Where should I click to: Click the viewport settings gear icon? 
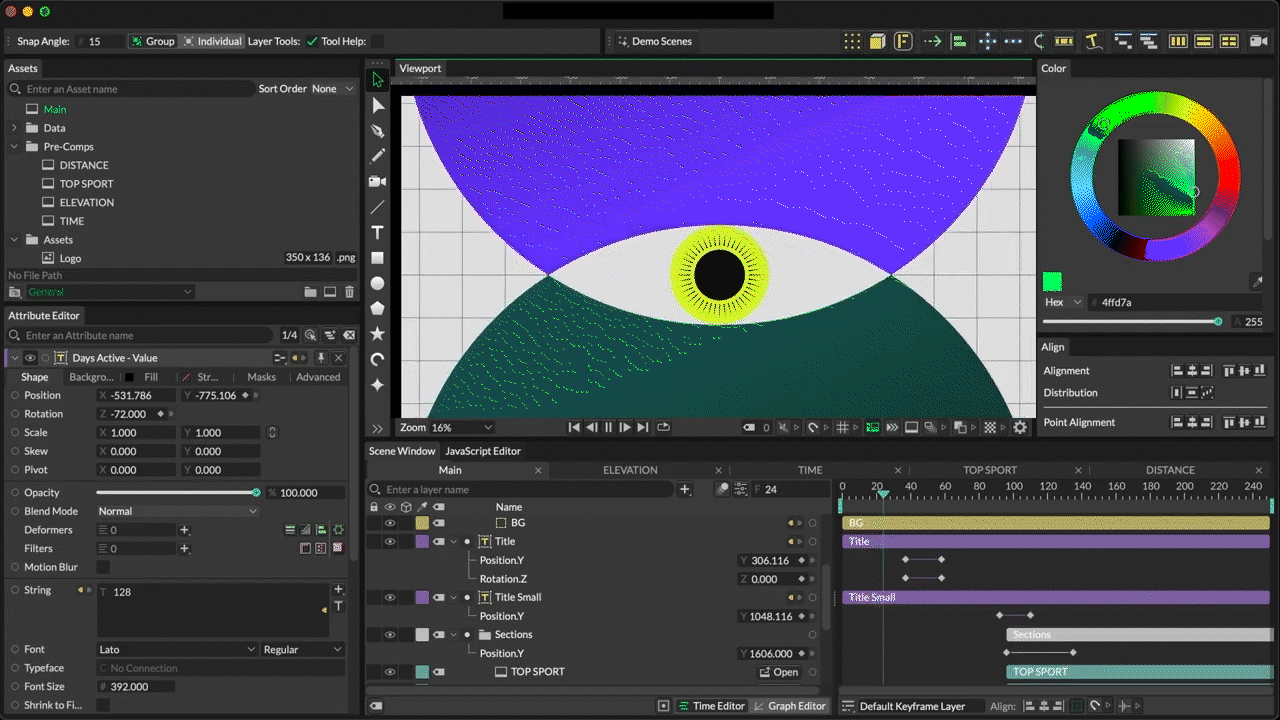1020,427
